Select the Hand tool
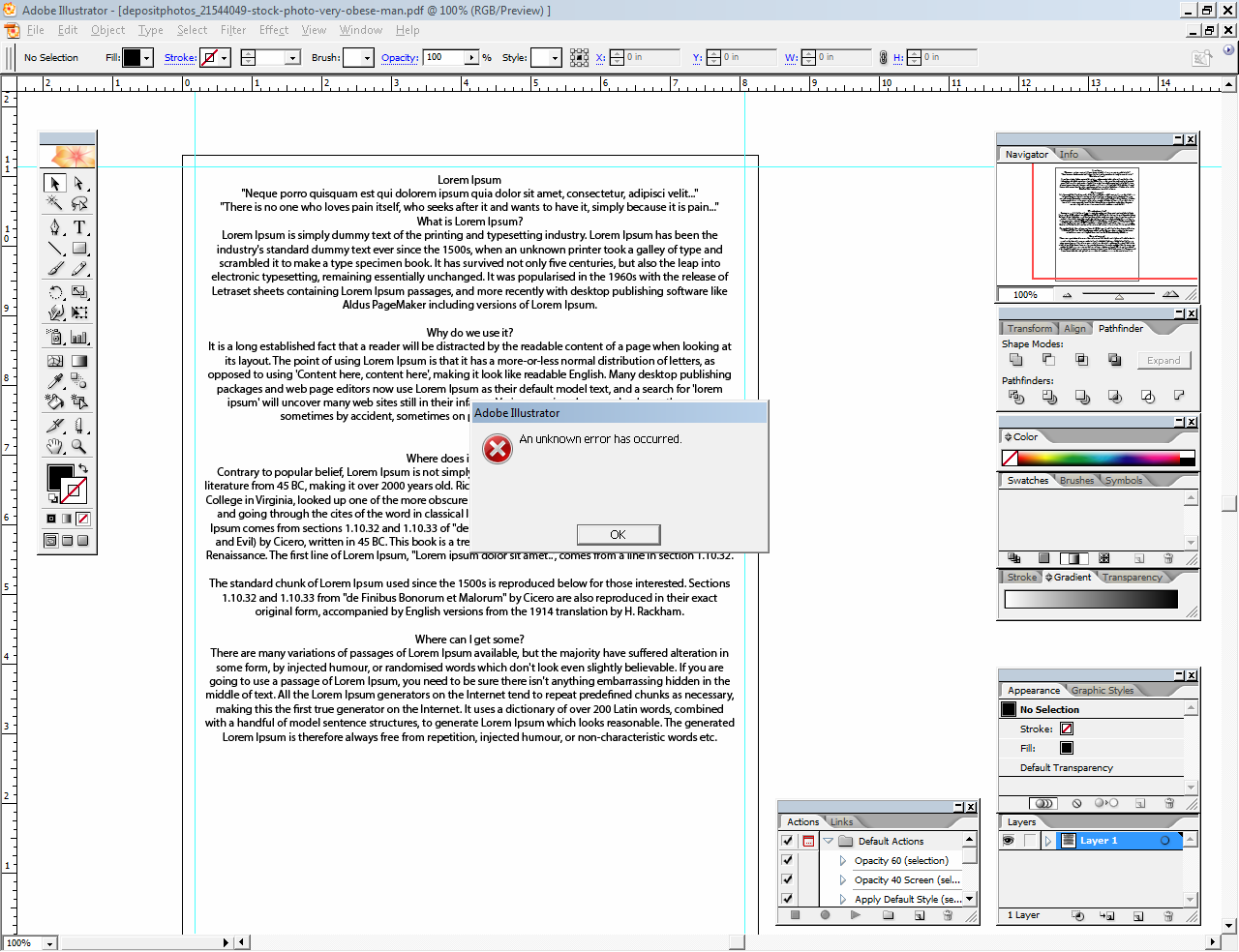The width and height of the screenshot is (1239, 952). pos(55,446)
